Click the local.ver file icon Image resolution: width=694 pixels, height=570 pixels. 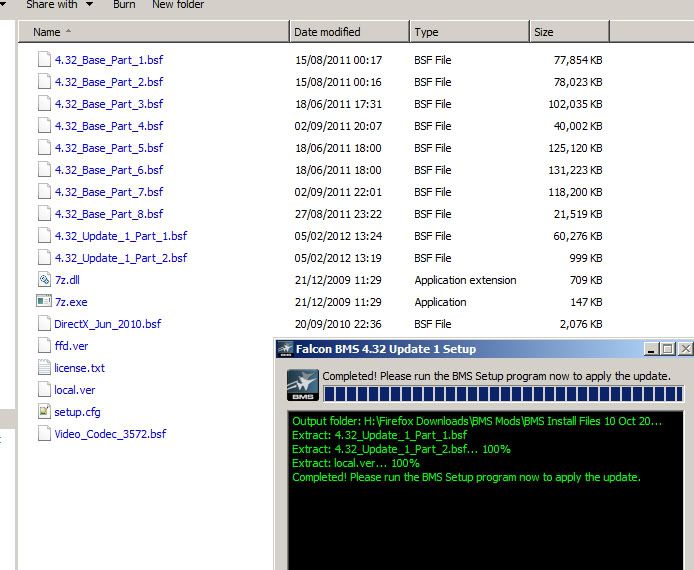point(44,389)
